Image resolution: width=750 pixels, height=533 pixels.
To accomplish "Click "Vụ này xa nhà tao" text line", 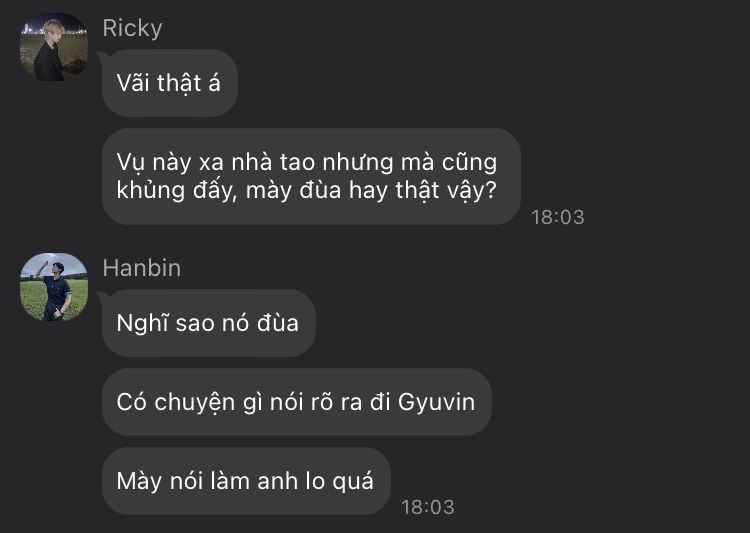I will (x=216, y=162).
